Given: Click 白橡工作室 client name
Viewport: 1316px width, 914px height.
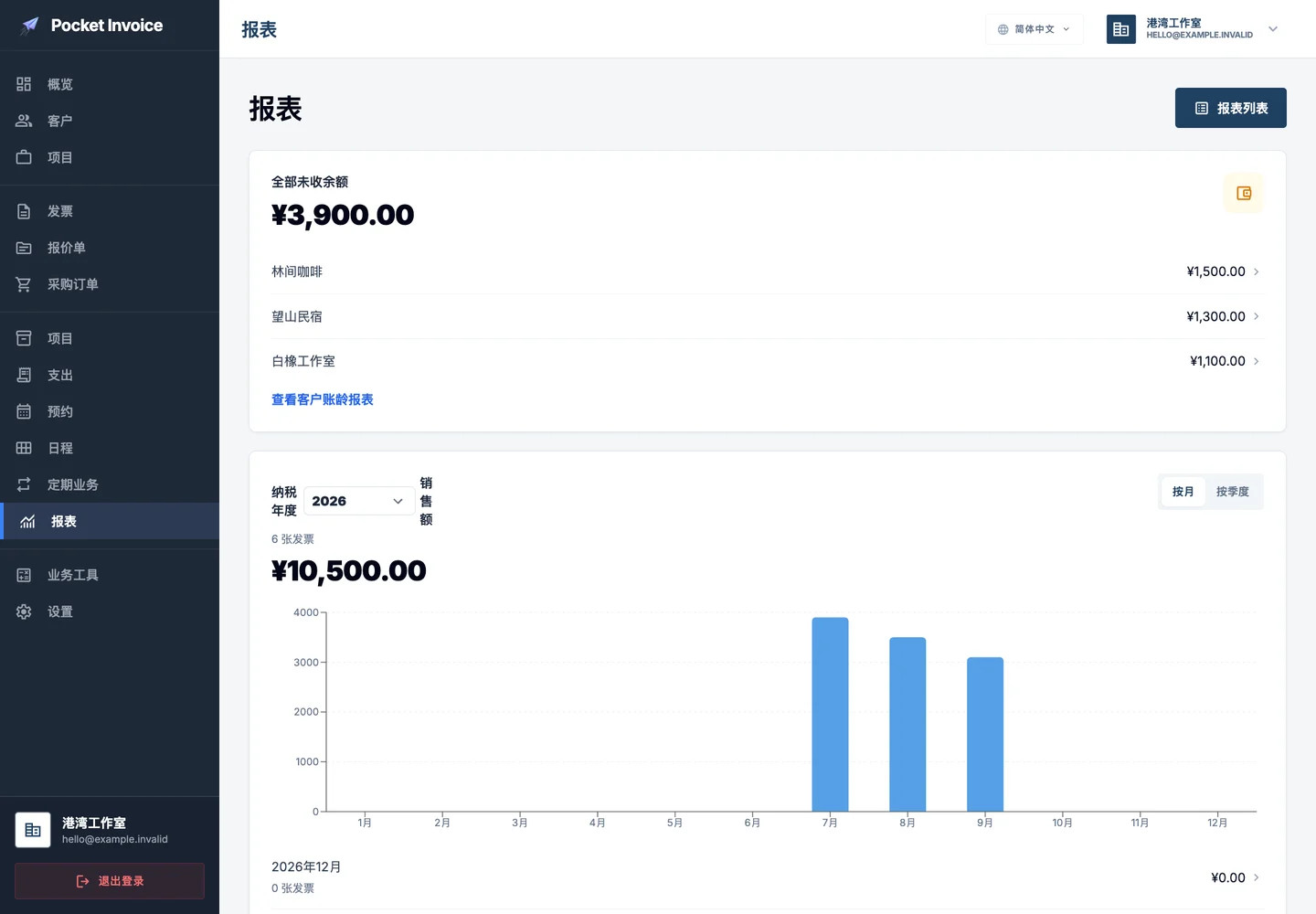Looking at the screenshot, I should pyautogui.click(x=303, y=361).
